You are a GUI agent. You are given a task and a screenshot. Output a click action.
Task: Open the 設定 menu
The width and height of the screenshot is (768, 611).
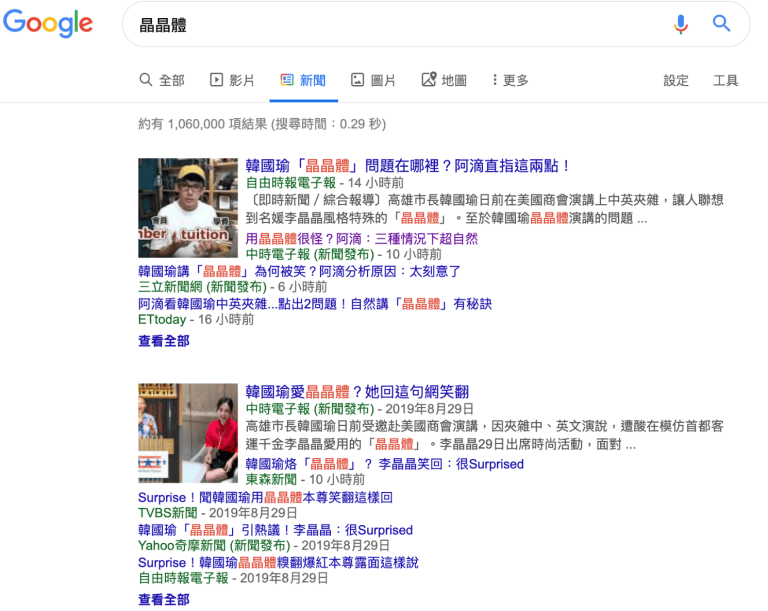tap(676, 80)
